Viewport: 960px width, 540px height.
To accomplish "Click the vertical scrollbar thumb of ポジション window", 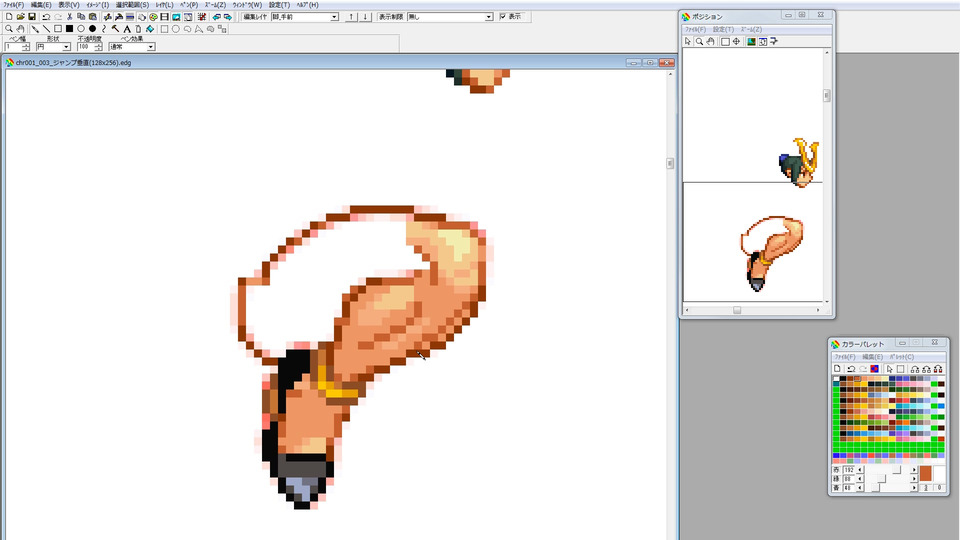I will [x=827, y=96].
